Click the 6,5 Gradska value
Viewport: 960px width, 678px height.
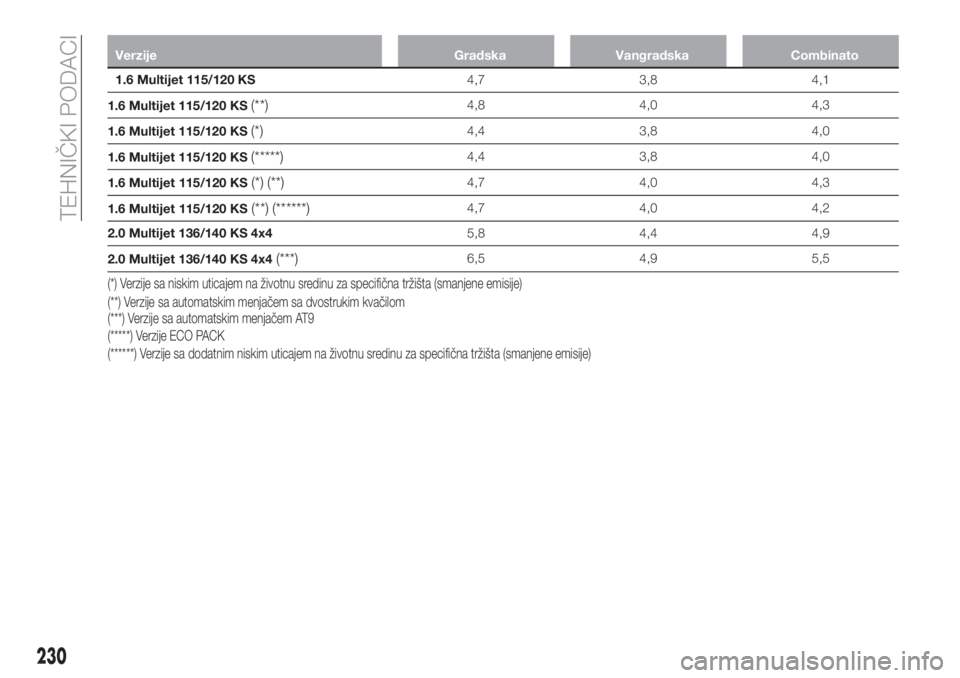(476, 258)
